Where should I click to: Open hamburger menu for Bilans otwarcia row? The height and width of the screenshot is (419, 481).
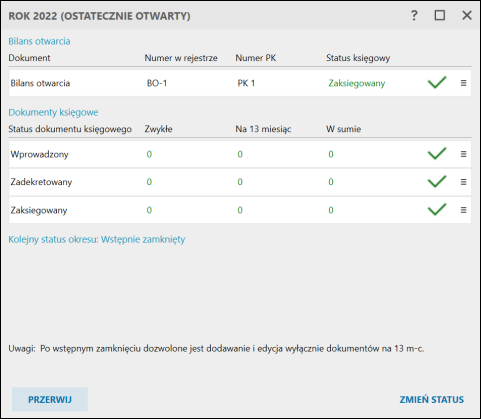tap(463, 83)
